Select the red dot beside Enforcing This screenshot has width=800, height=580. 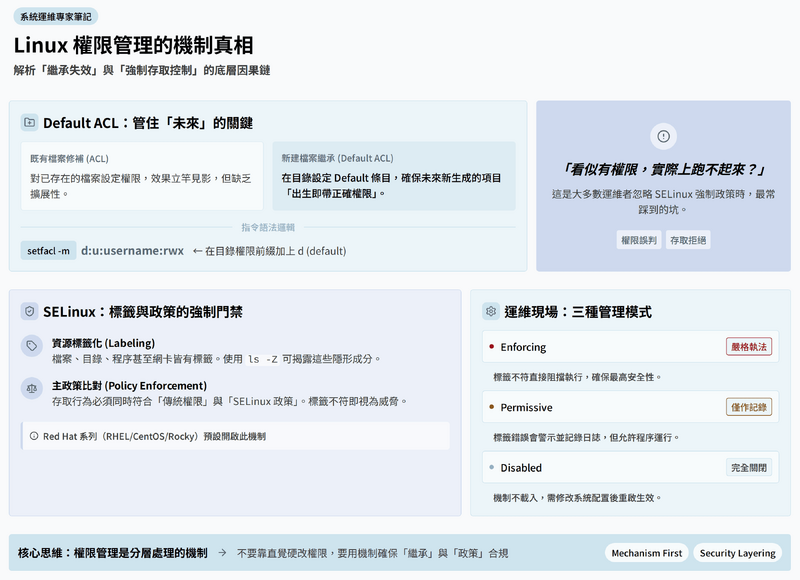(x=491, y=347)
